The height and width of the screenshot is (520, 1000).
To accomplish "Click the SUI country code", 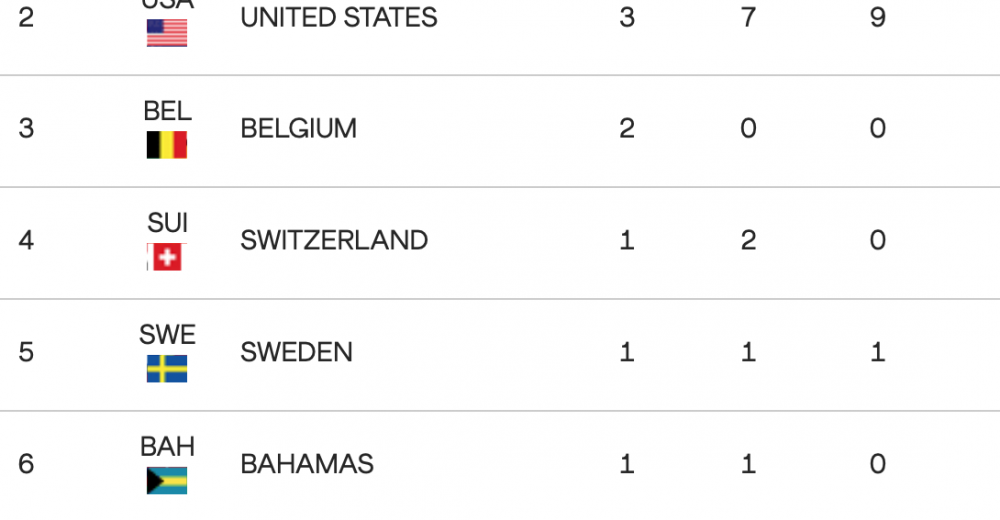I will tap(167, 222).
